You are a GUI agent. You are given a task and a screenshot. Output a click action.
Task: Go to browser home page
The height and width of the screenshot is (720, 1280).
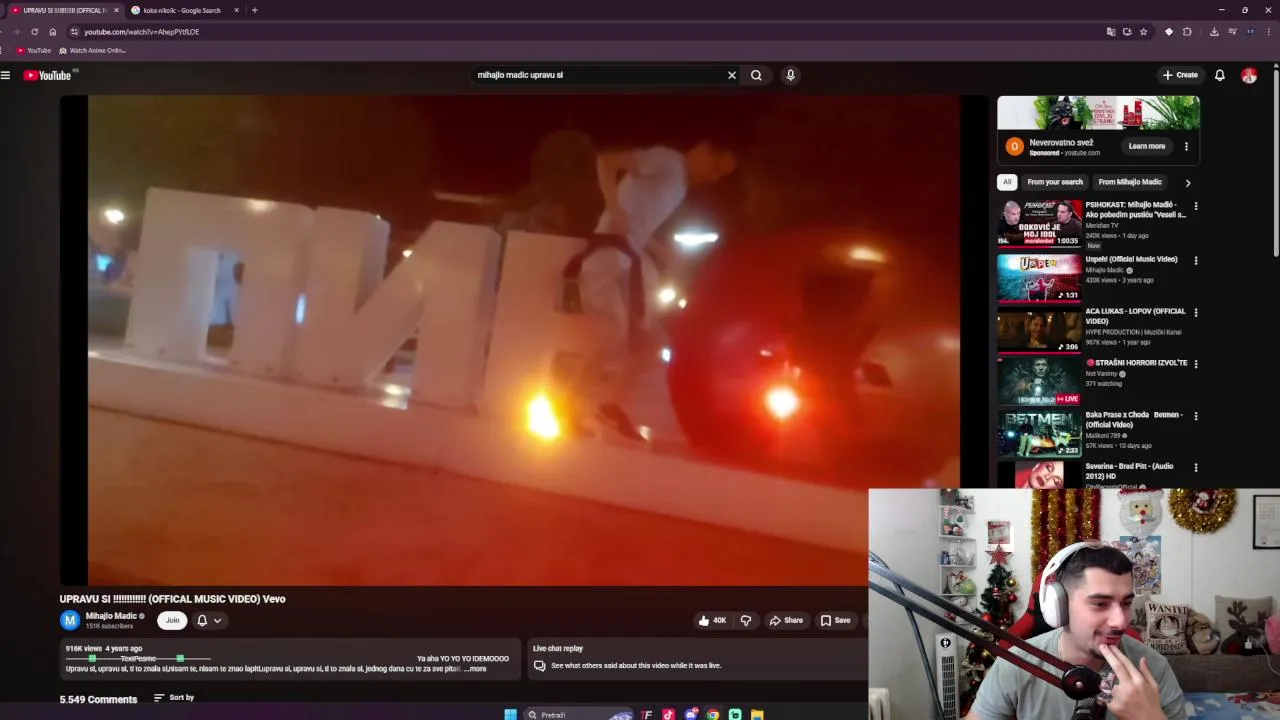click(53, 32)
